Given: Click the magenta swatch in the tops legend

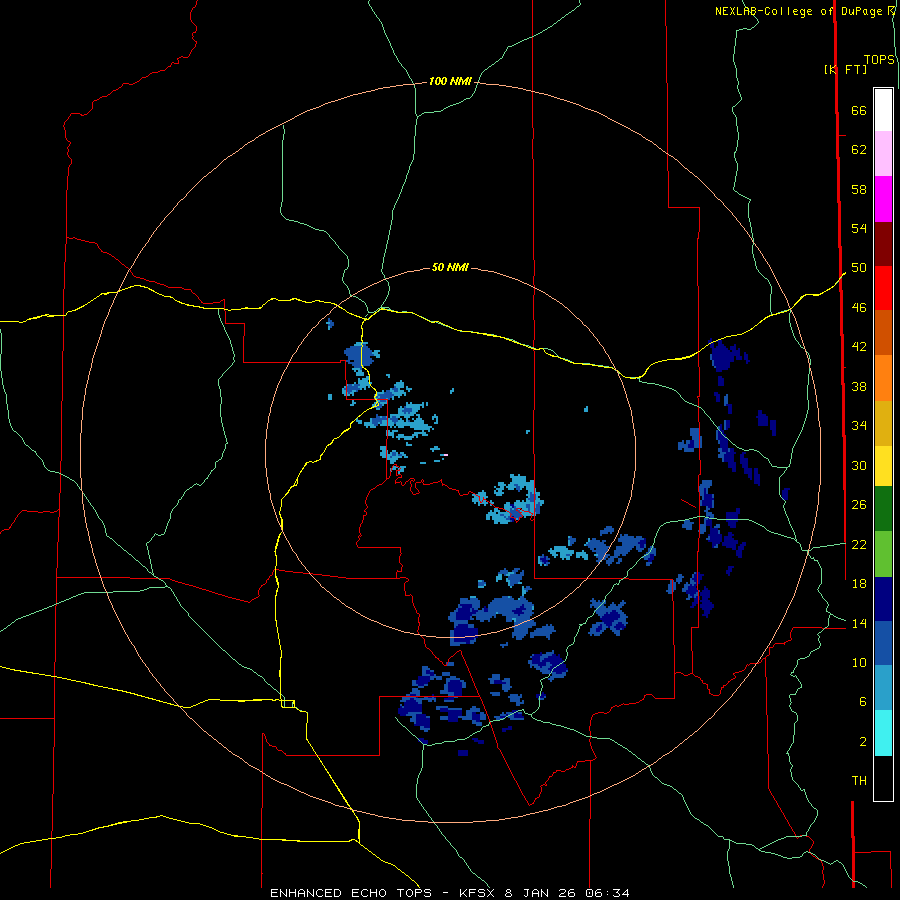Looking at the screenshot, I should (x=883, y=199).
